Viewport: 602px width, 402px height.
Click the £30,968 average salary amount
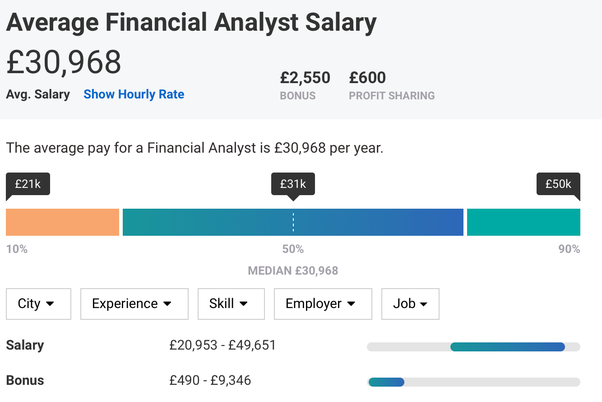click(64, 62)
